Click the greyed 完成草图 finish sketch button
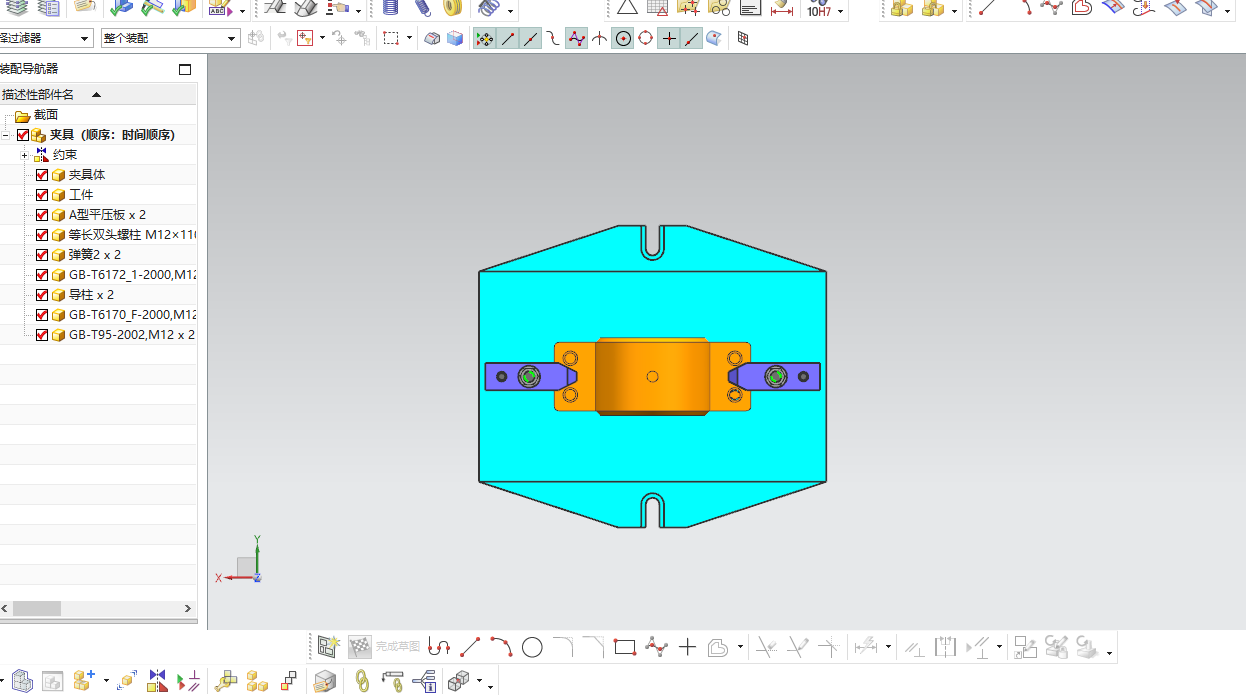The height and width of the screenshot is (695, 1246). (x=387, y=647)
